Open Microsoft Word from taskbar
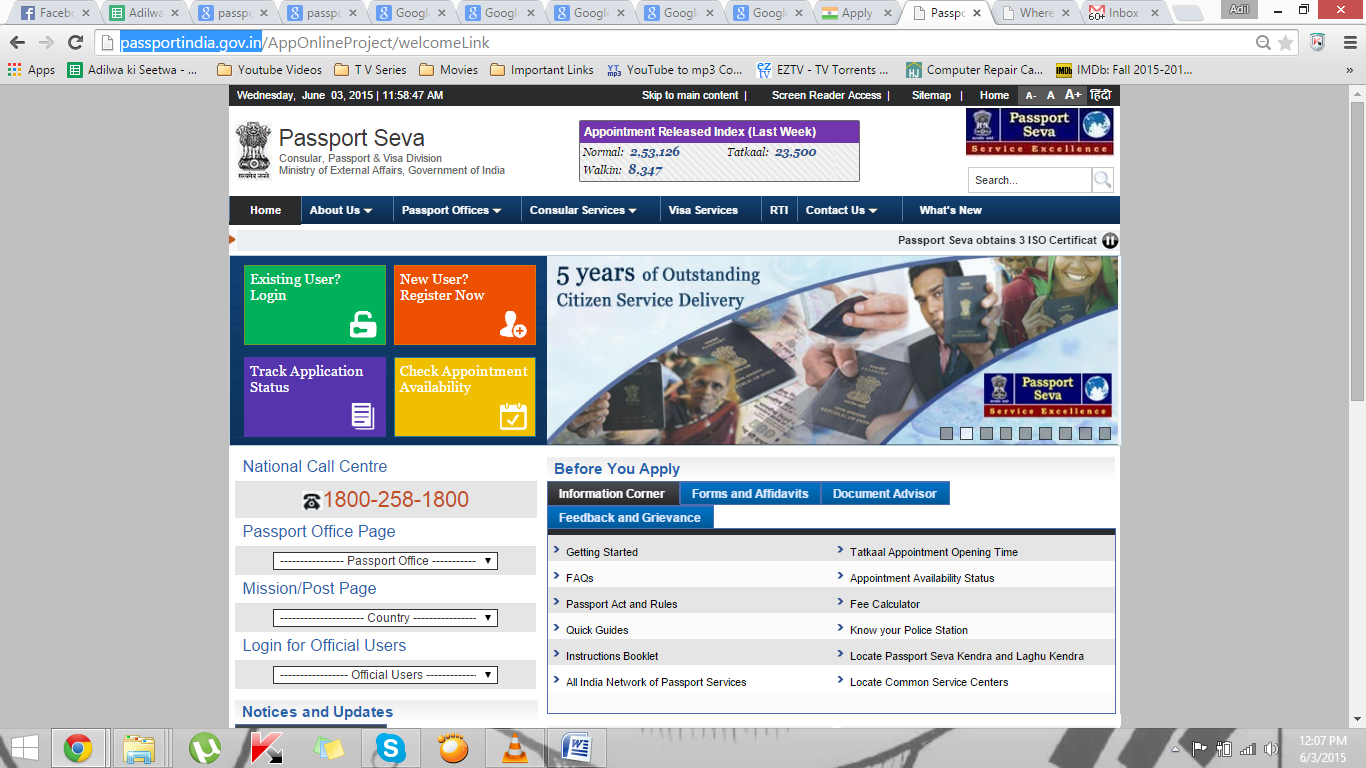The height and width of the screenshot is (768, 1366). point(577,748)
